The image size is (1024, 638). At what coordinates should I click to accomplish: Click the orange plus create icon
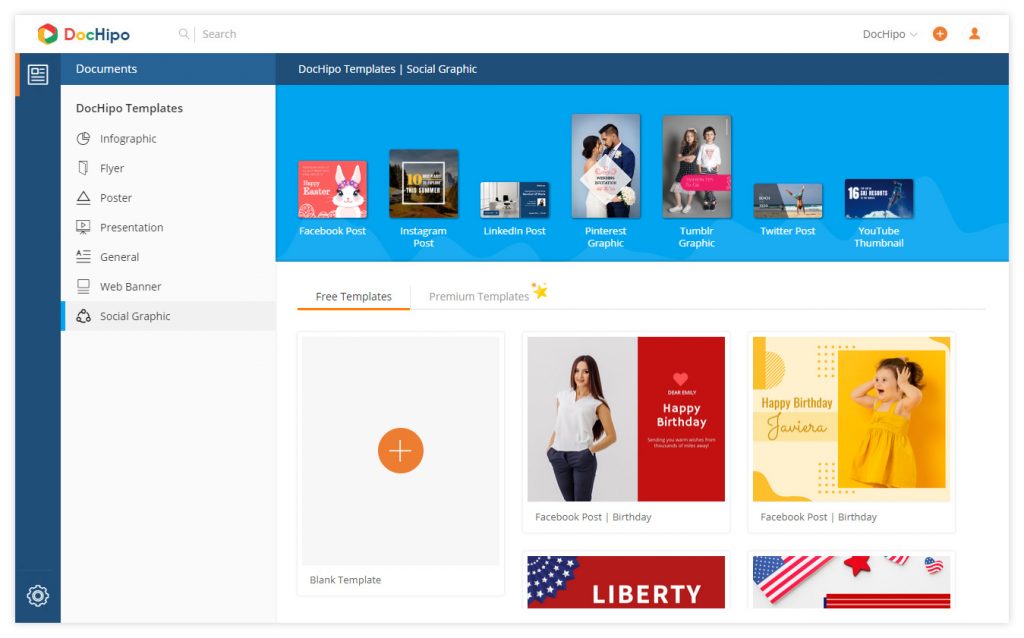tap(940, 34)
